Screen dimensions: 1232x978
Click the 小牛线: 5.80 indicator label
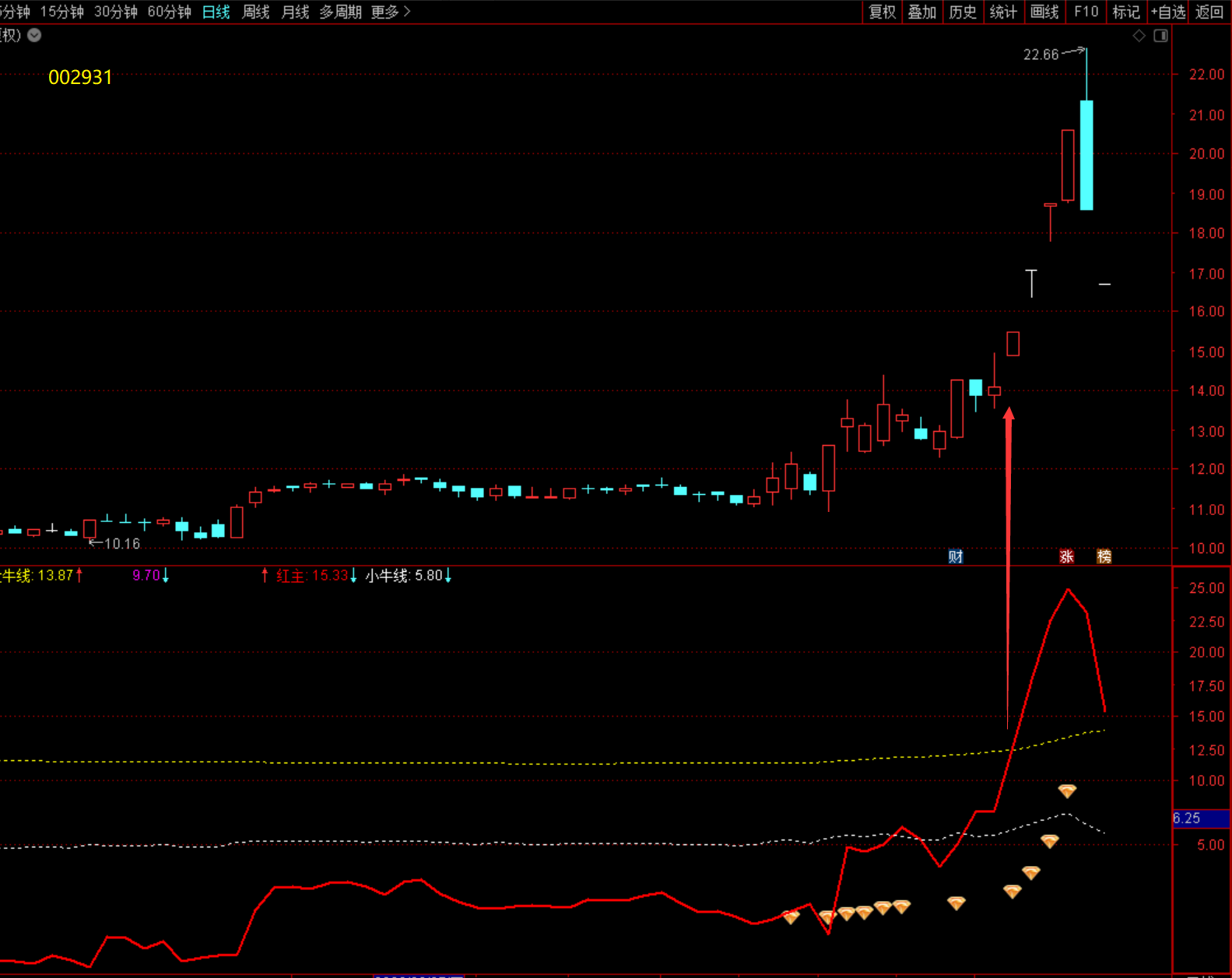coord(404,576)
